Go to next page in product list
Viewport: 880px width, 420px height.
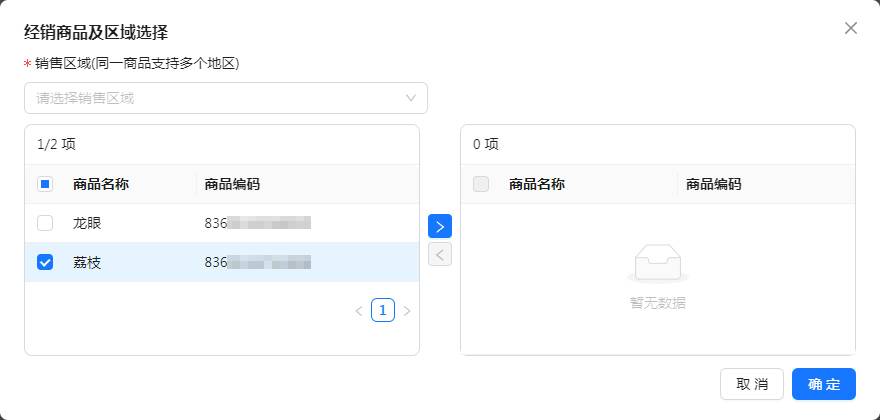tap(407, 311)
